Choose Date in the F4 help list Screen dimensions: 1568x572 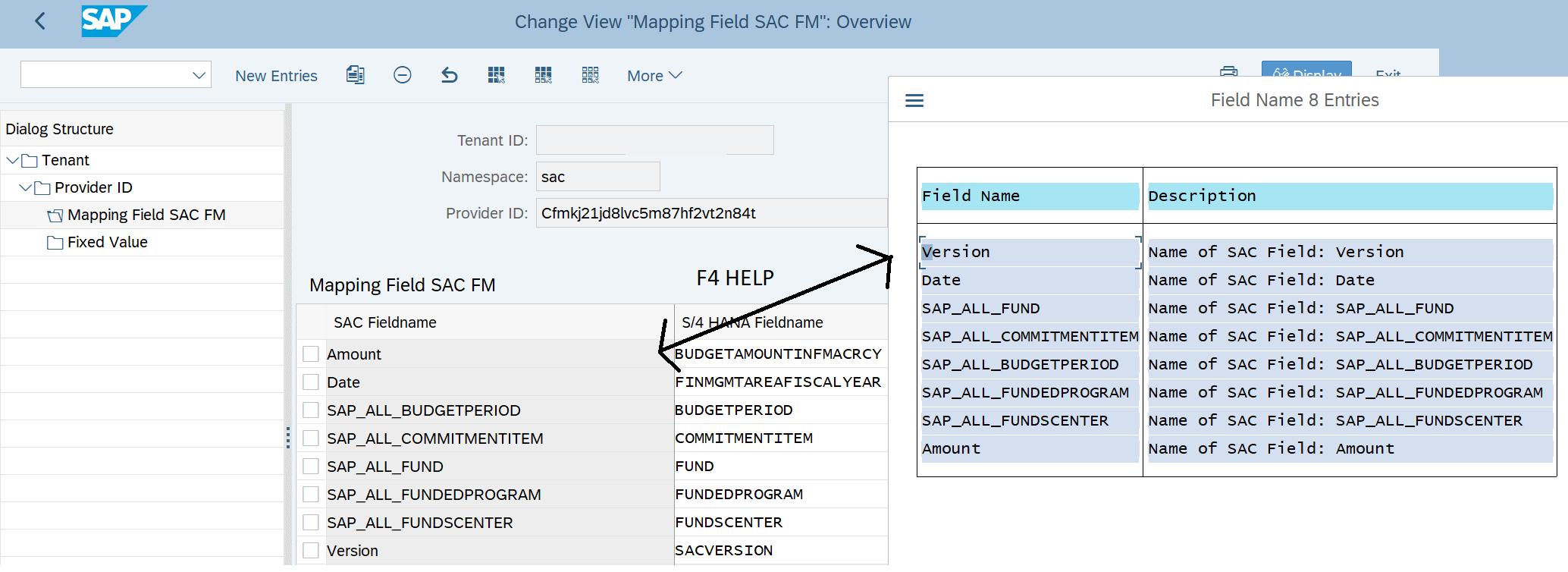[x=1030, y=280]
